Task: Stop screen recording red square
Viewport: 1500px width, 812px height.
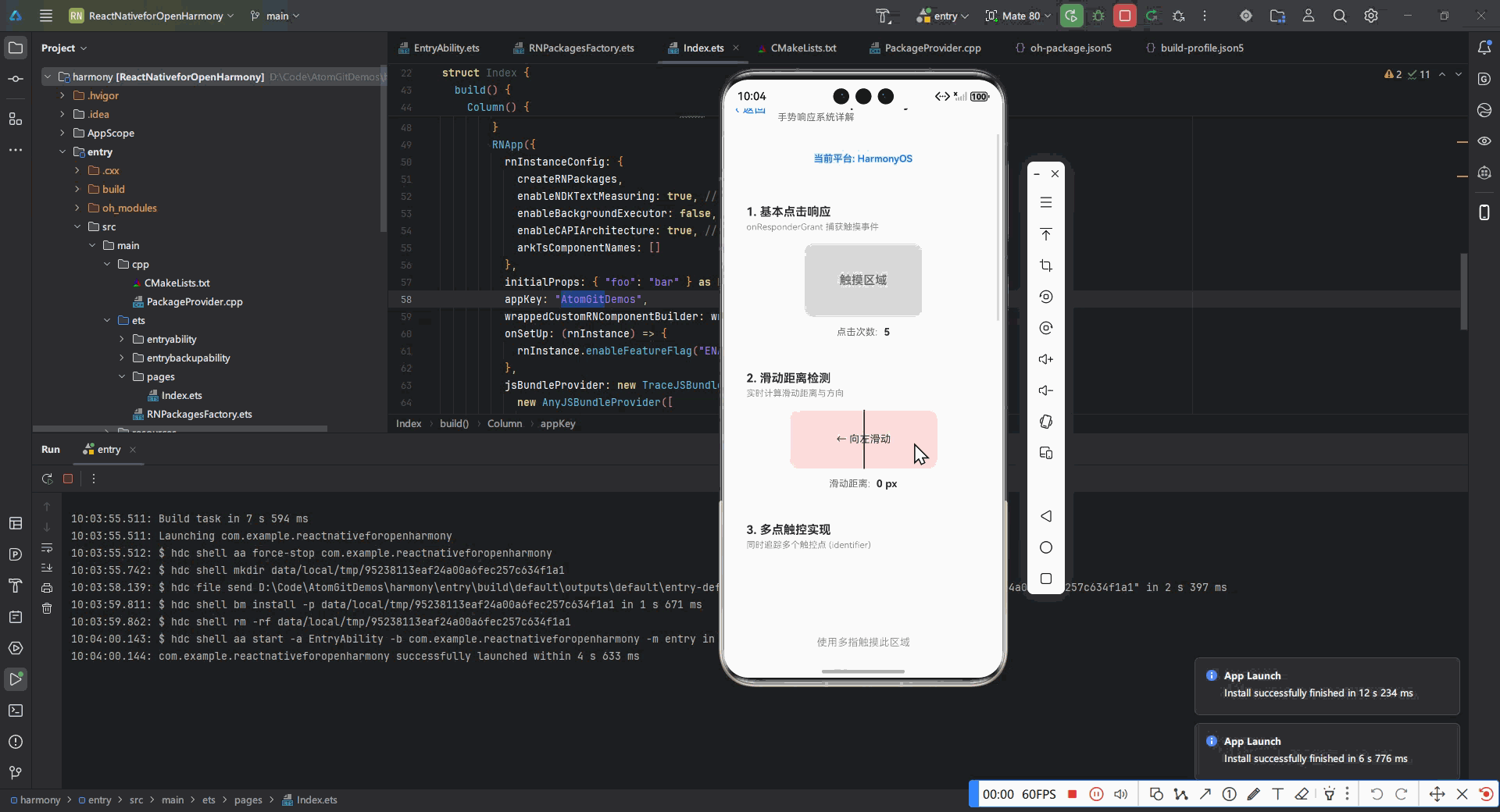Action: coord(1073,794)
